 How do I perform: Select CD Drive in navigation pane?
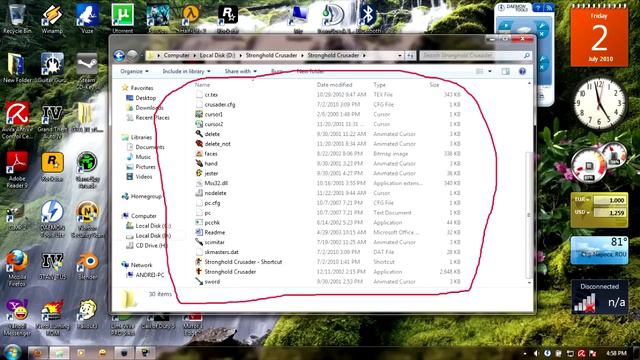pos(151,245)
